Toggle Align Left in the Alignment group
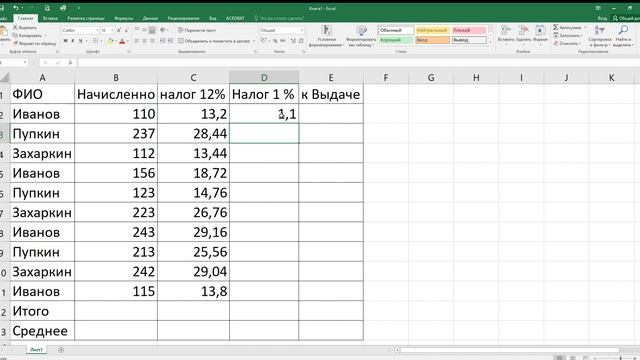This screenshot has width=640, height=360. 137,41
